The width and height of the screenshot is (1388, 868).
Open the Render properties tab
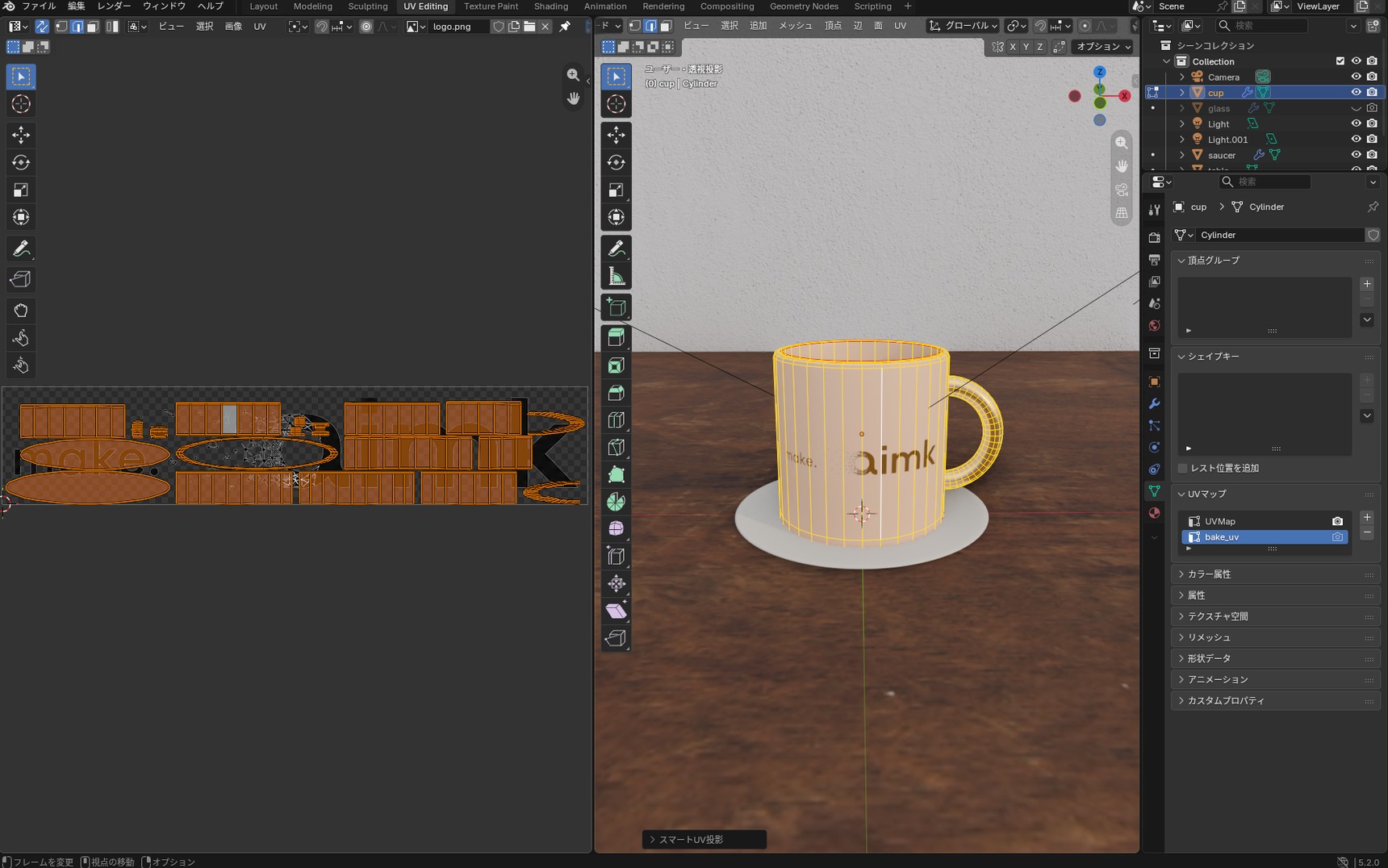[x=1154, y=238]
